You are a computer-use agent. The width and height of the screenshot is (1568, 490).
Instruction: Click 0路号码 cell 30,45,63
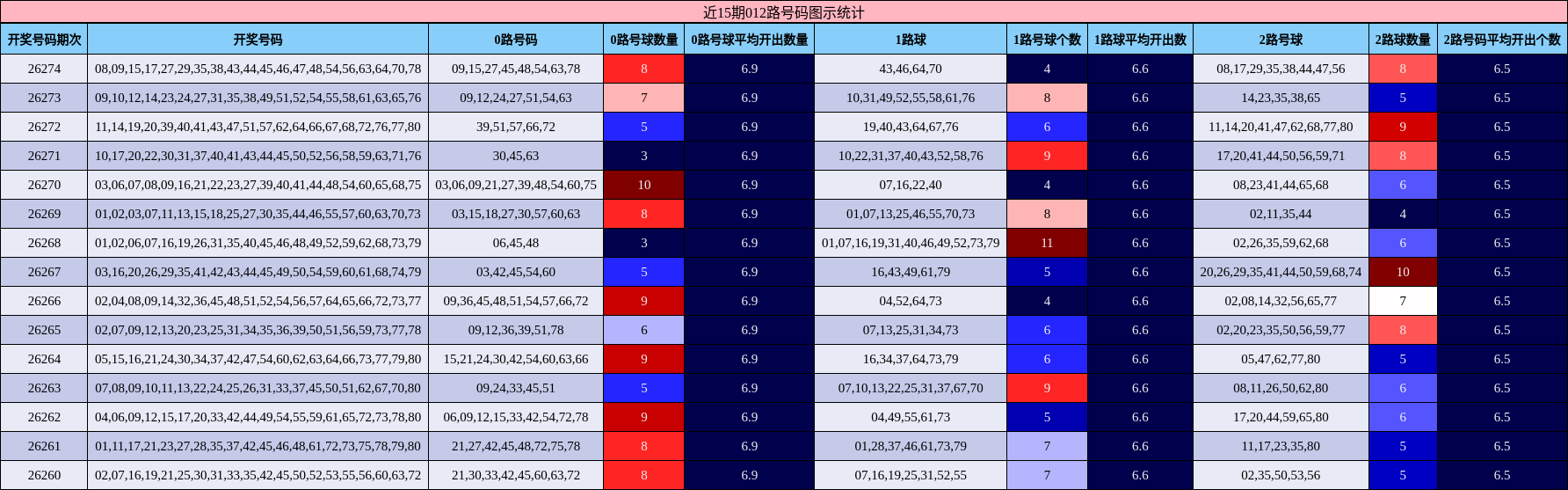pos(516,156)
